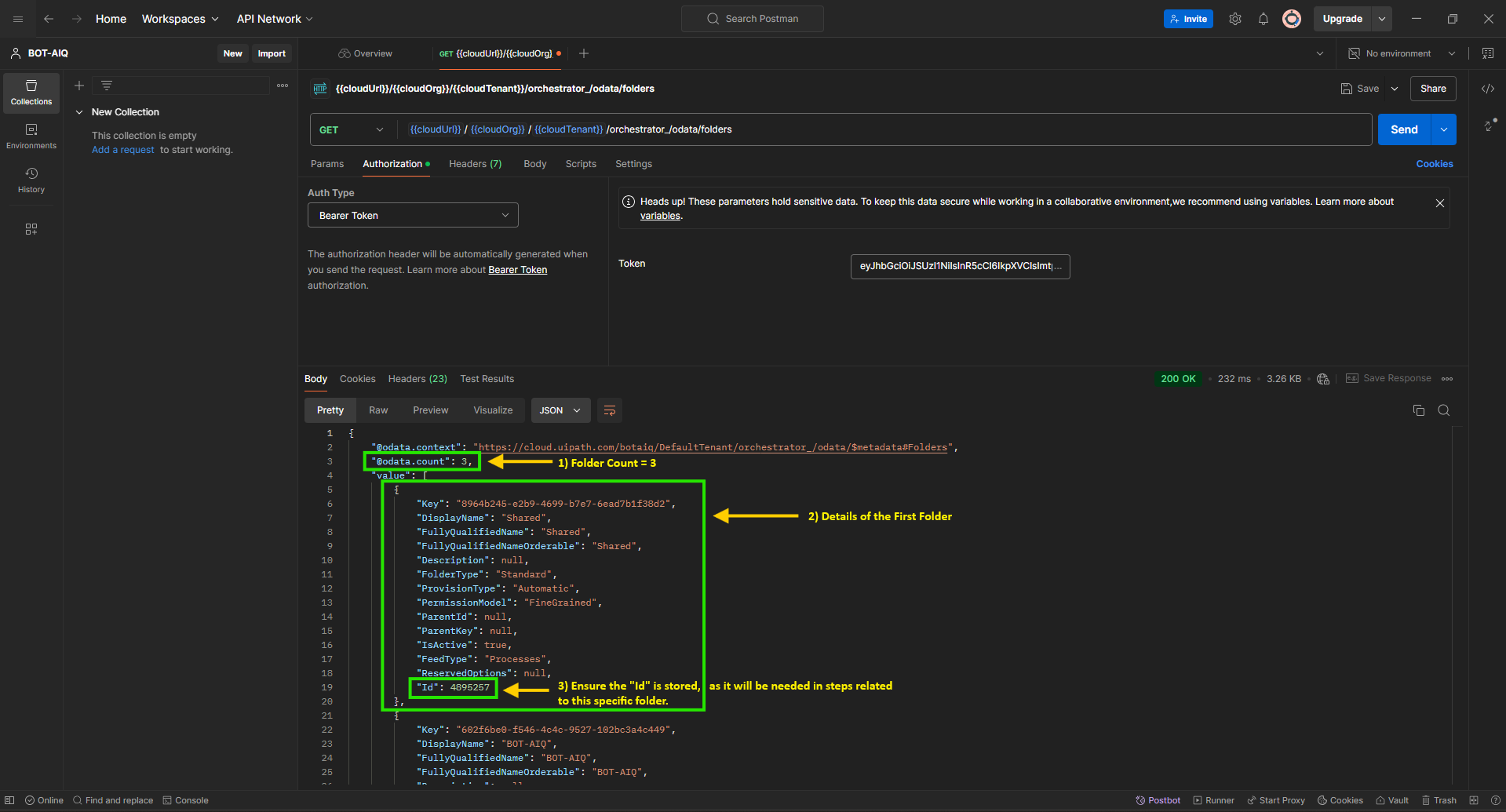This screenshot has width=1506, height=812.
Task: Click the Search Postman field
Action: [x=753, y=19]
